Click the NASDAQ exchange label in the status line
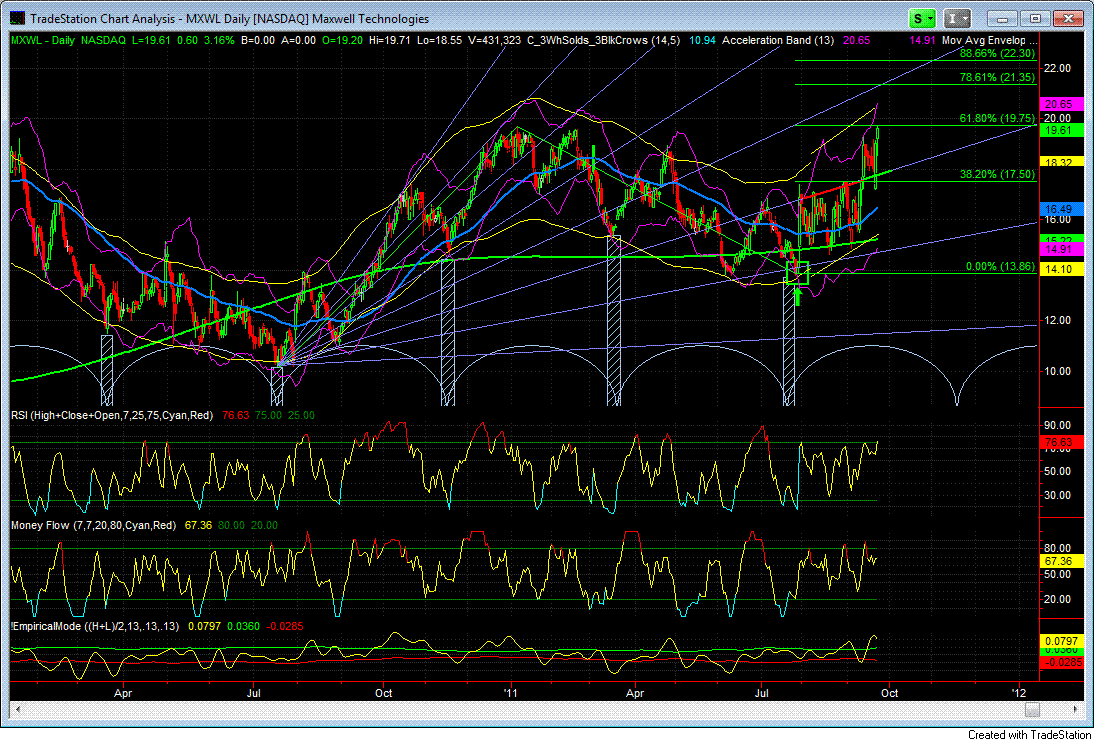 (103, 40)
